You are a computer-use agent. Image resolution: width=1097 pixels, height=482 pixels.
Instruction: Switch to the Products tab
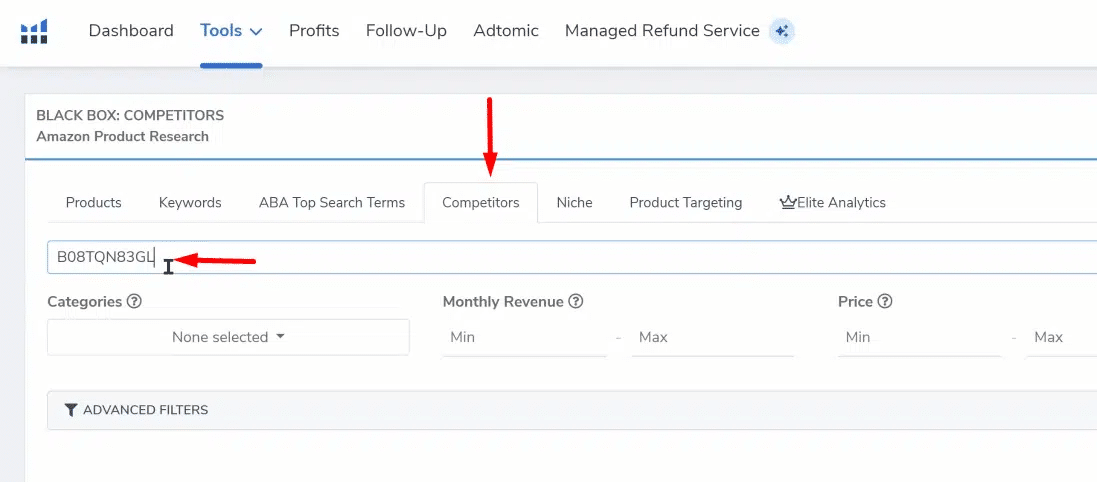[93, 202]
